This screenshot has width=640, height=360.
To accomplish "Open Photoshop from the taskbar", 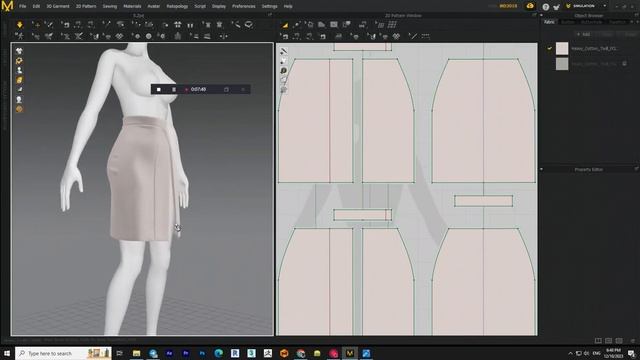I will [x=202, y=353].
